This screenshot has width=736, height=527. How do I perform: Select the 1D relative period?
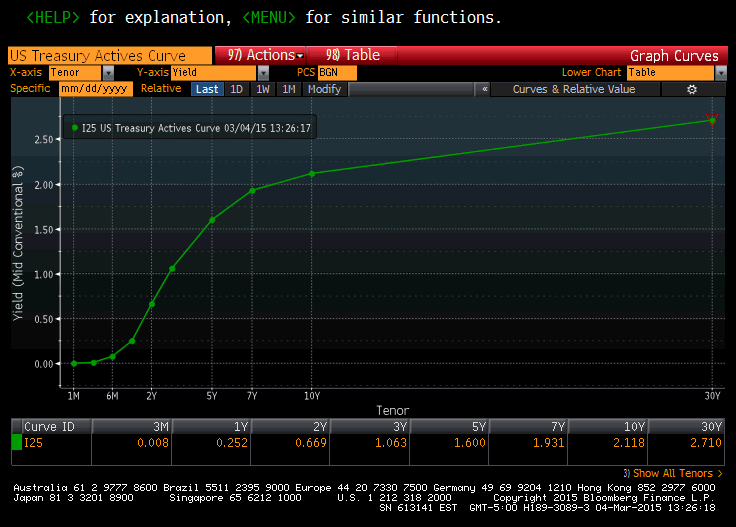tap(236, 89)
